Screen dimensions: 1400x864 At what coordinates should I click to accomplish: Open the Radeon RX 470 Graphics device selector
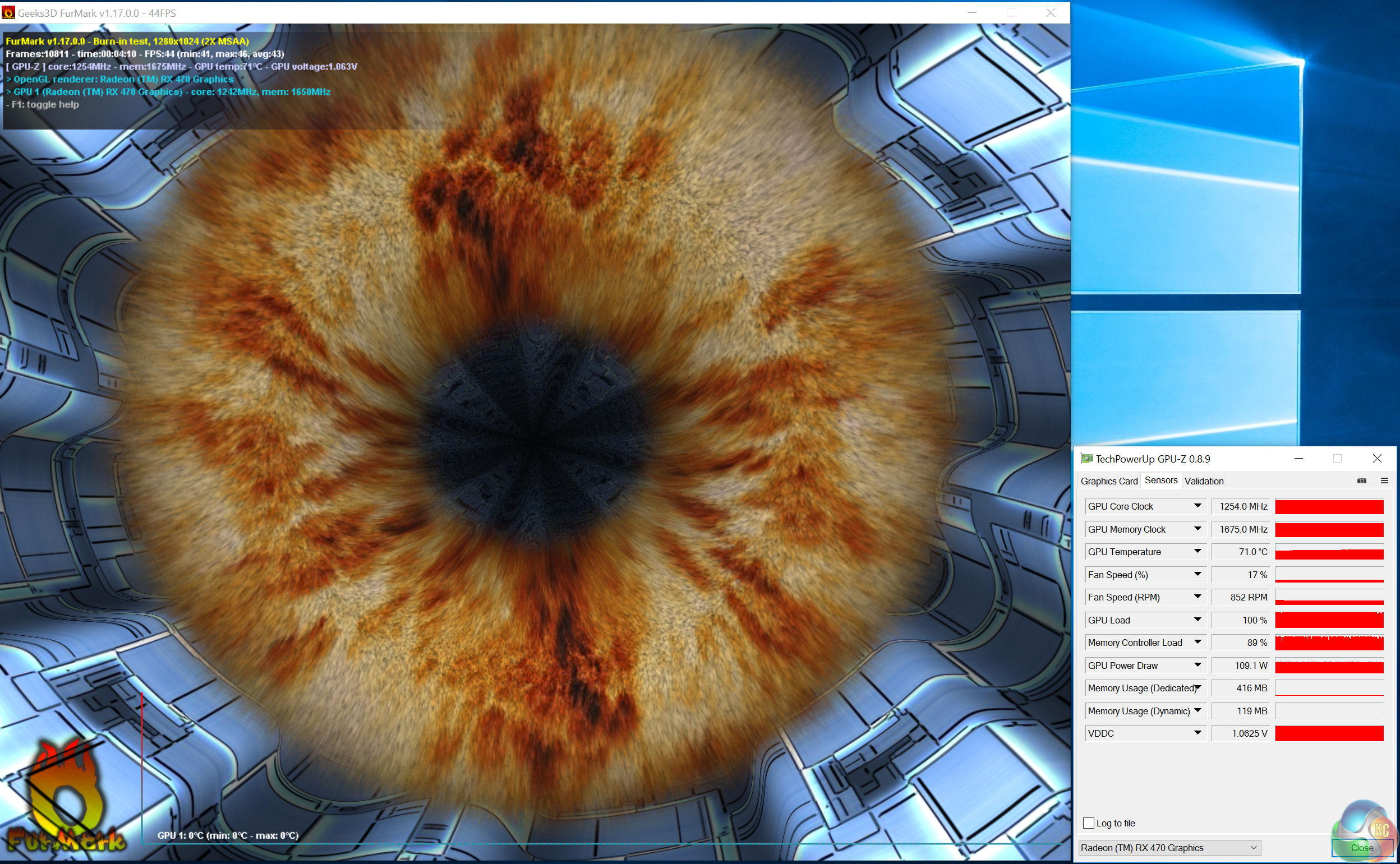pyautogui.click(x=1169, y=847)
